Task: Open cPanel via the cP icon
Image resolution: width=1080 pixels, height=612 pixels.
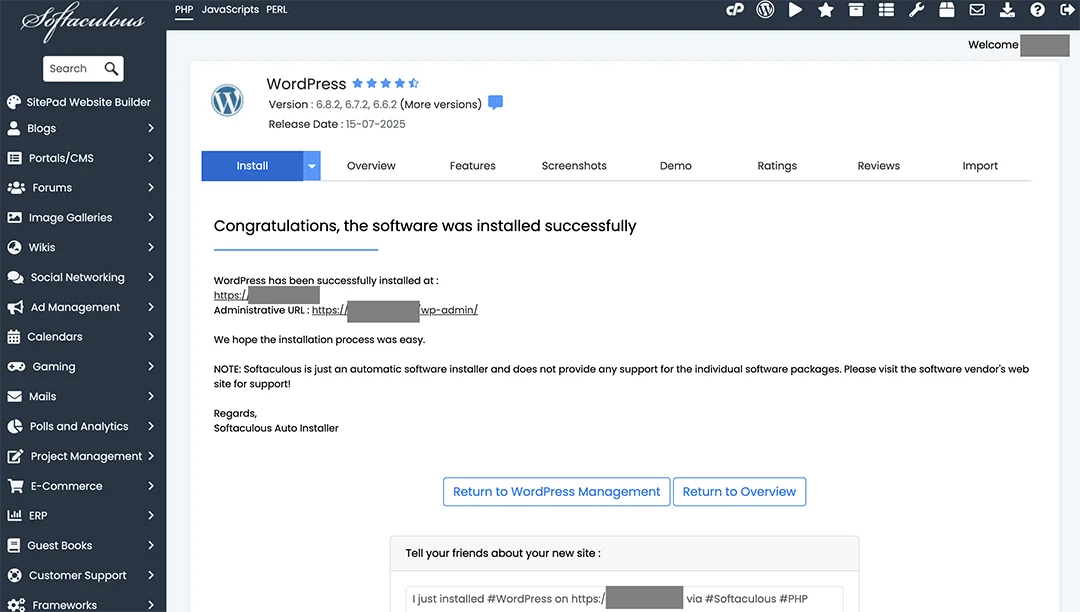Action: point(735,10)
